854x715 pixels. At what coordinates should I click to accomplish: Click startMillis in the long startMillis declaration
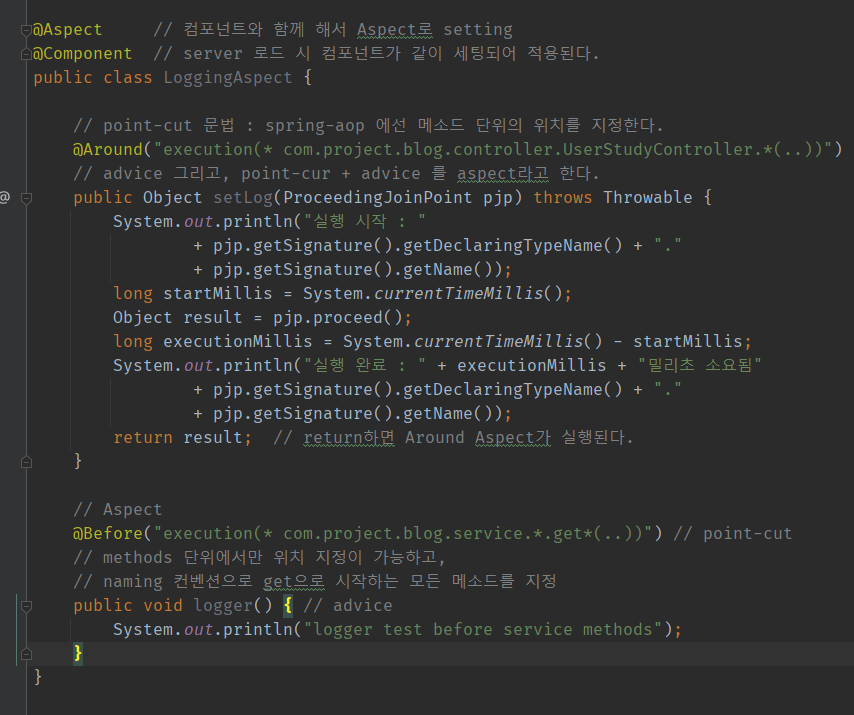pos(218,293)
